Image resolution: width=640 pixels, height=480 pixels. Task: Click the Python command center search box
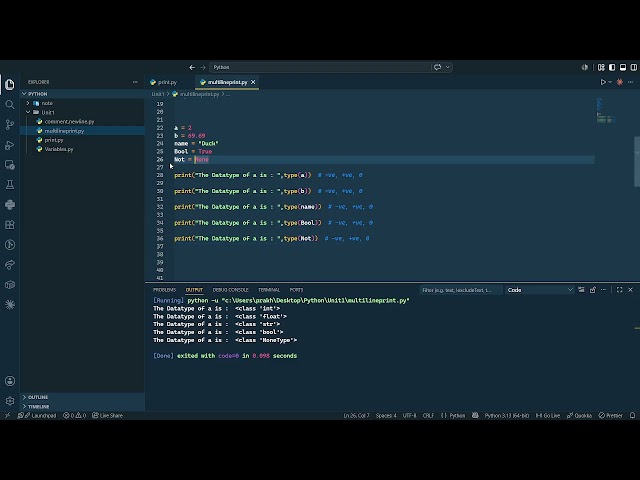(320, 67)
